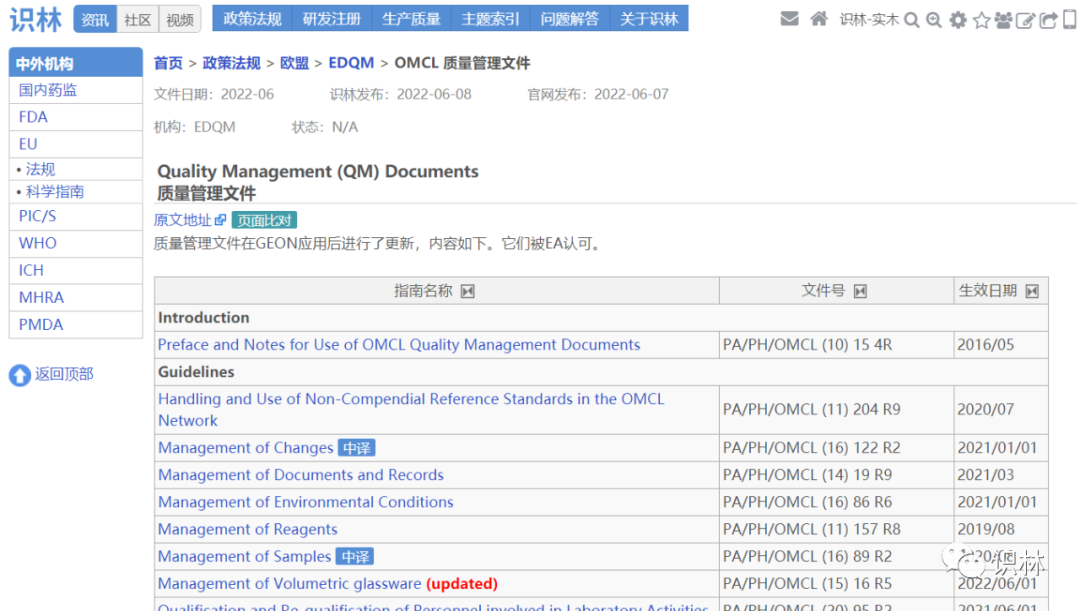Click external link icon beside 原文地址

220,220
